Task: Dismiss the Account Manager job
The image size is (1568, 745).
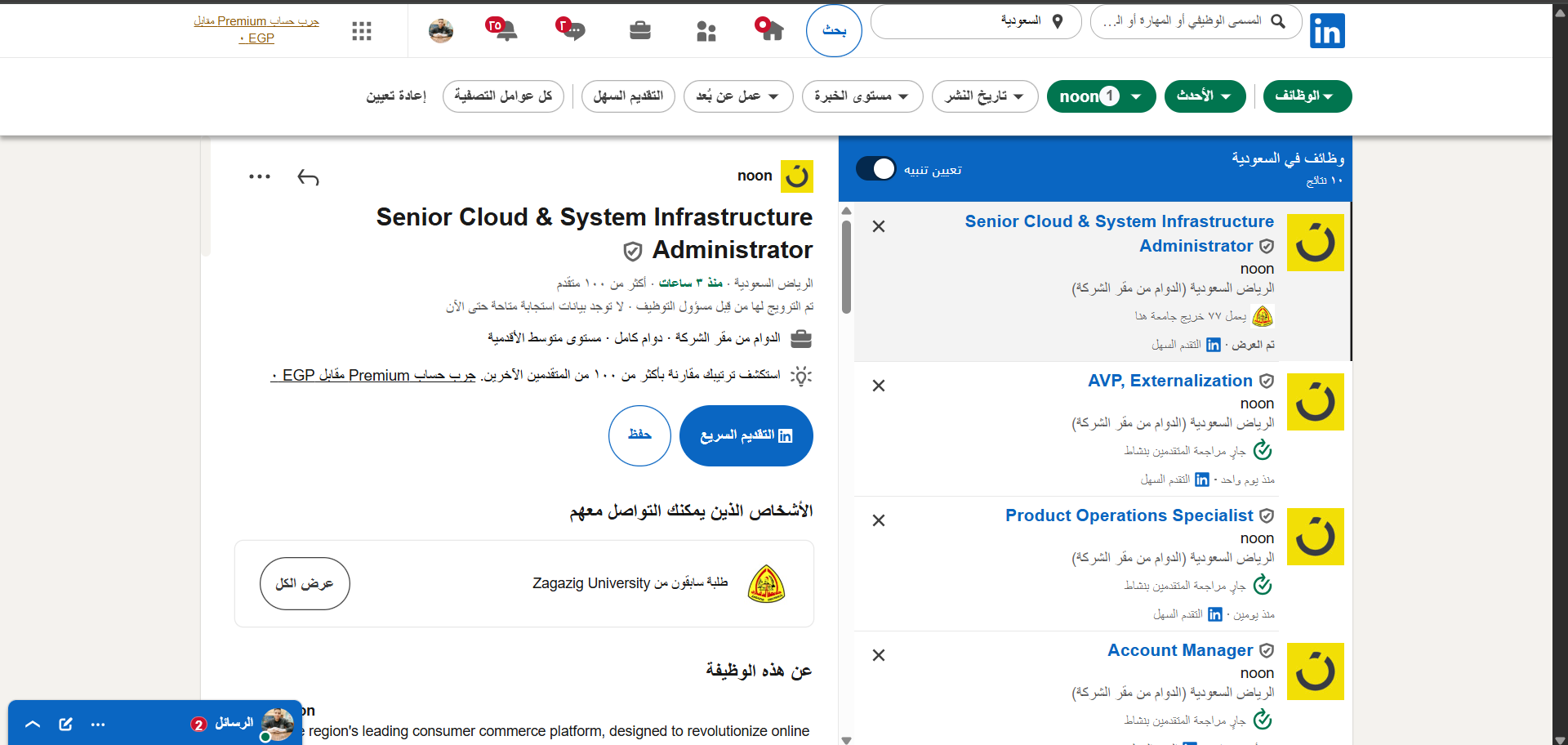Action: (x=879, y=655)
